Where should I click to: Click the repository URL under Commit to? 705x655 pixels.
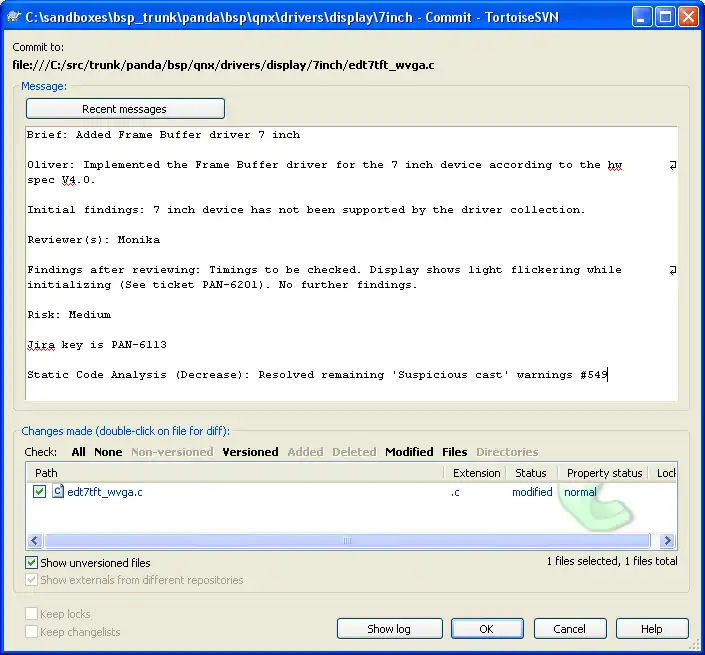tap(223, 65)
